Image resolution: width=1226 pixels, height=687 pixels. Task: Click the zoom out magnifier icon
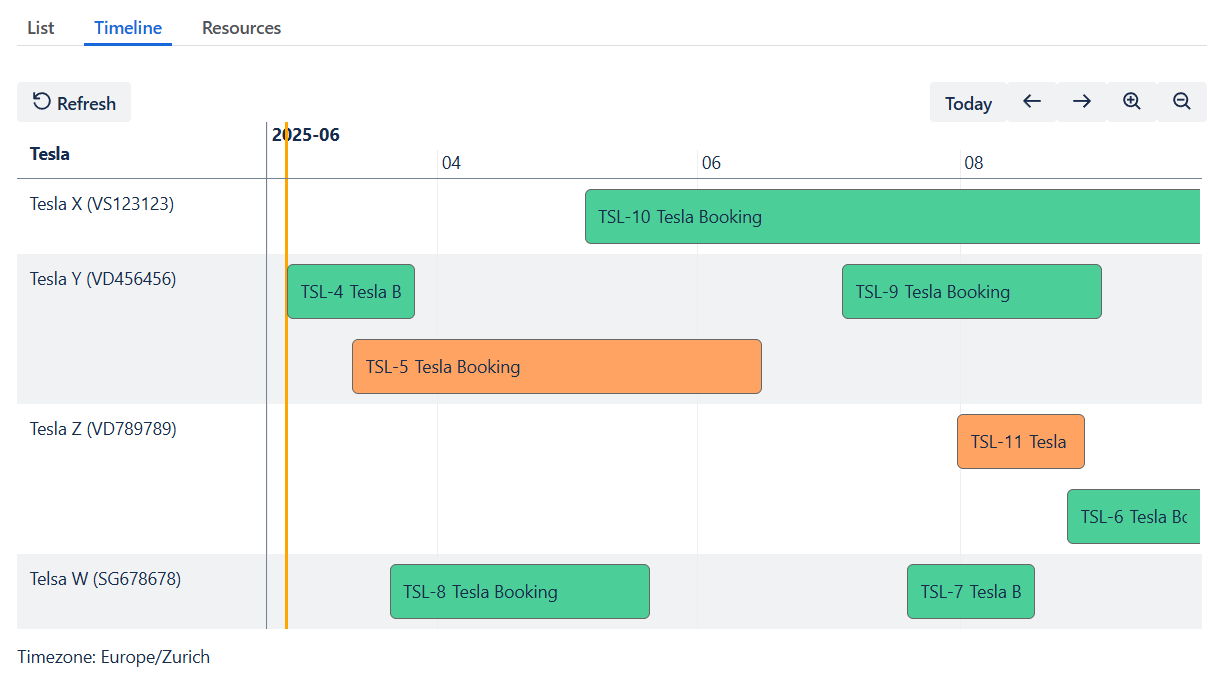[x=1181, y=101]
